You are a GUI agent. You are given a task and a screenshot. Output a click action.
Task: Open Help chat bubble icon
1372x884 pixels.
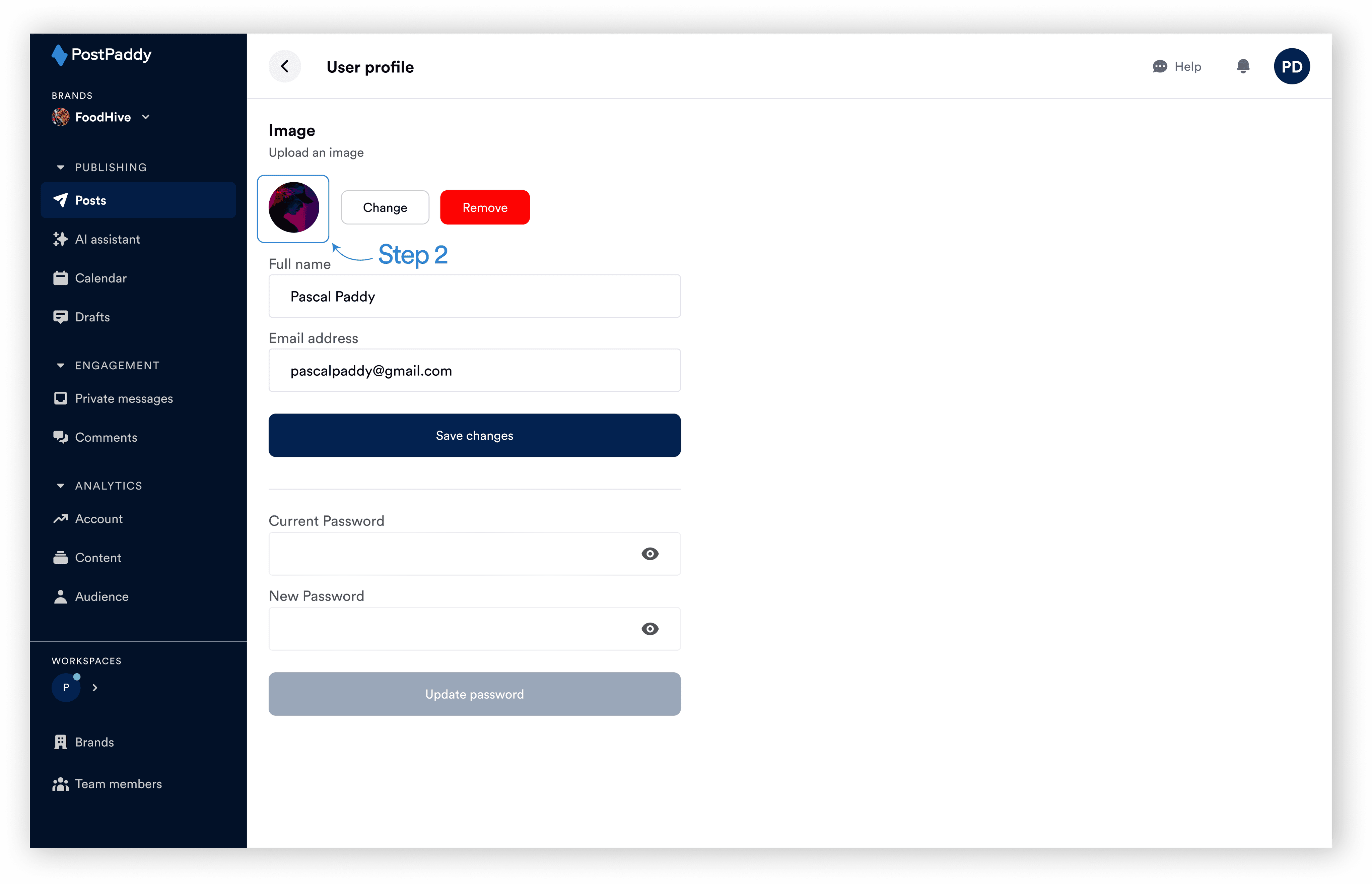tap(1160, 67)
